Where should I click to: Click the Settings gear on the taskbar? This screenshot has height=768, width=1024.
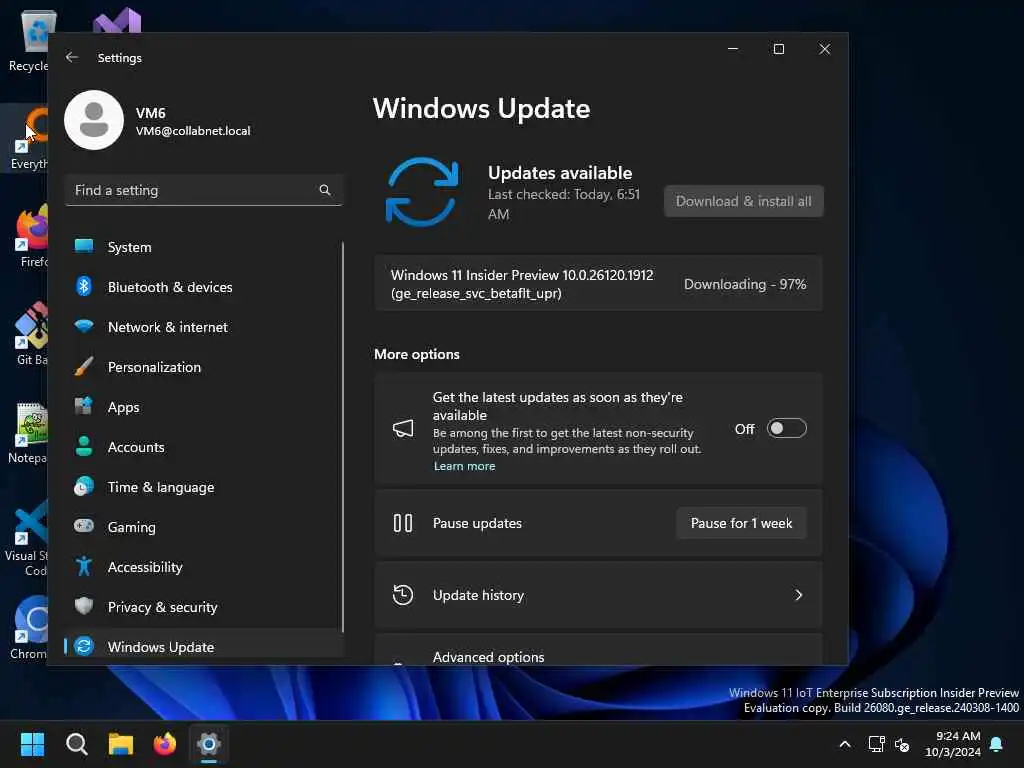(209, 744)
